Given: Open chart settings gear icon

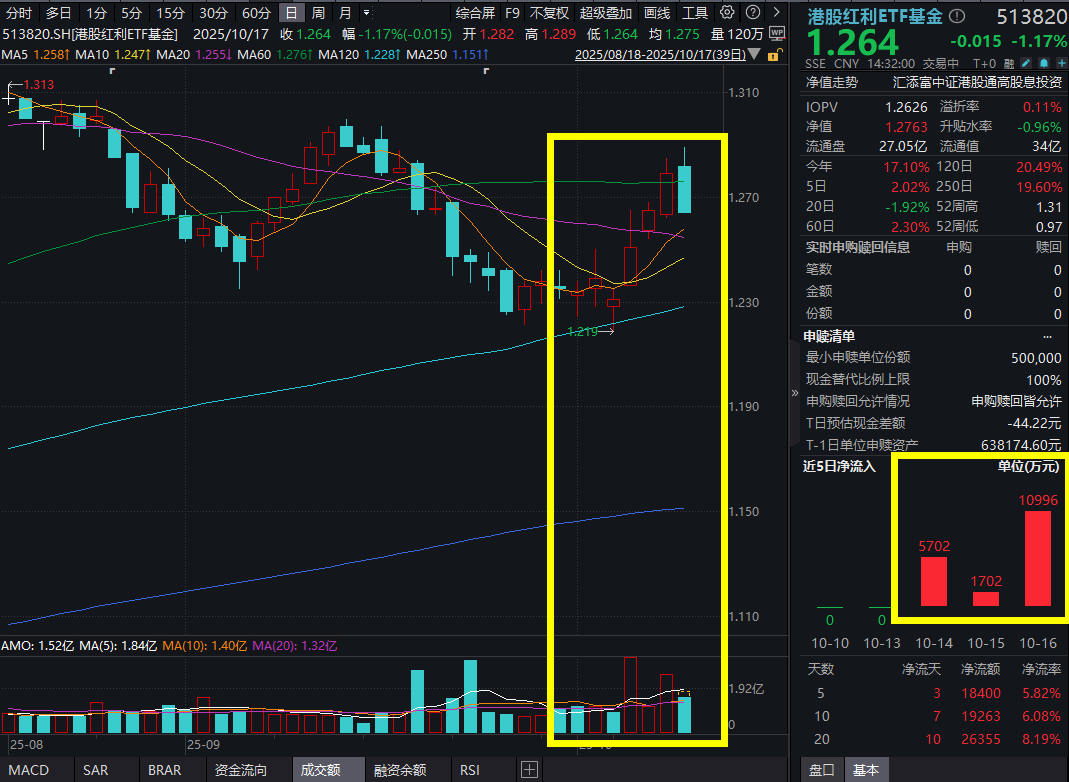Looking at the screenshot, I should coord(727,13).
